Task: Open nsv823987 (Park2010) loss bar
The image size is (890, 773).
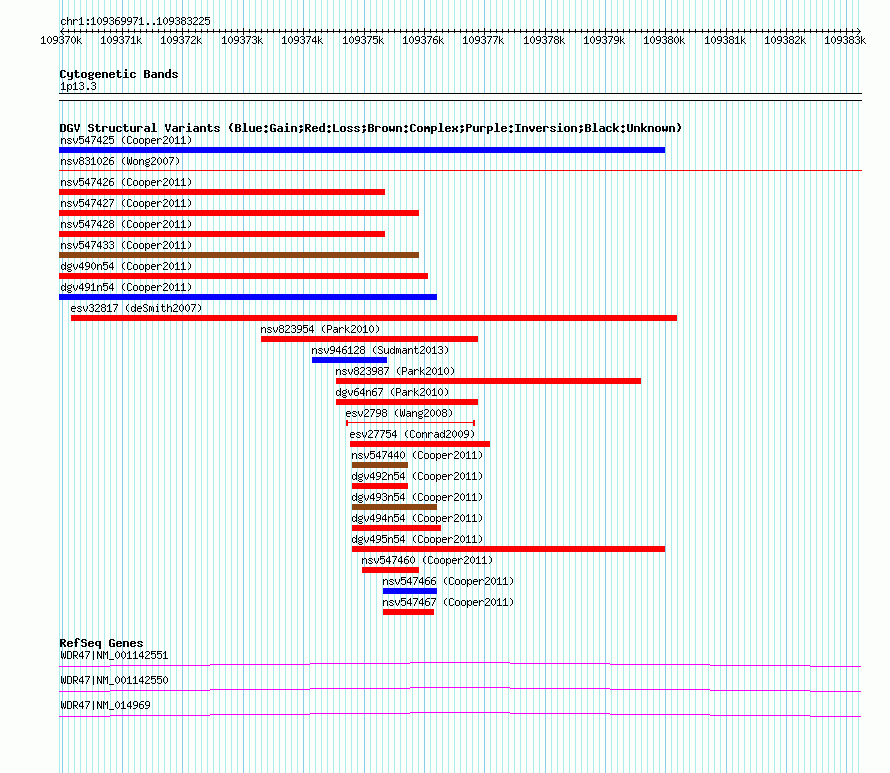Action: pyautogui.click(x=489, y=381)
